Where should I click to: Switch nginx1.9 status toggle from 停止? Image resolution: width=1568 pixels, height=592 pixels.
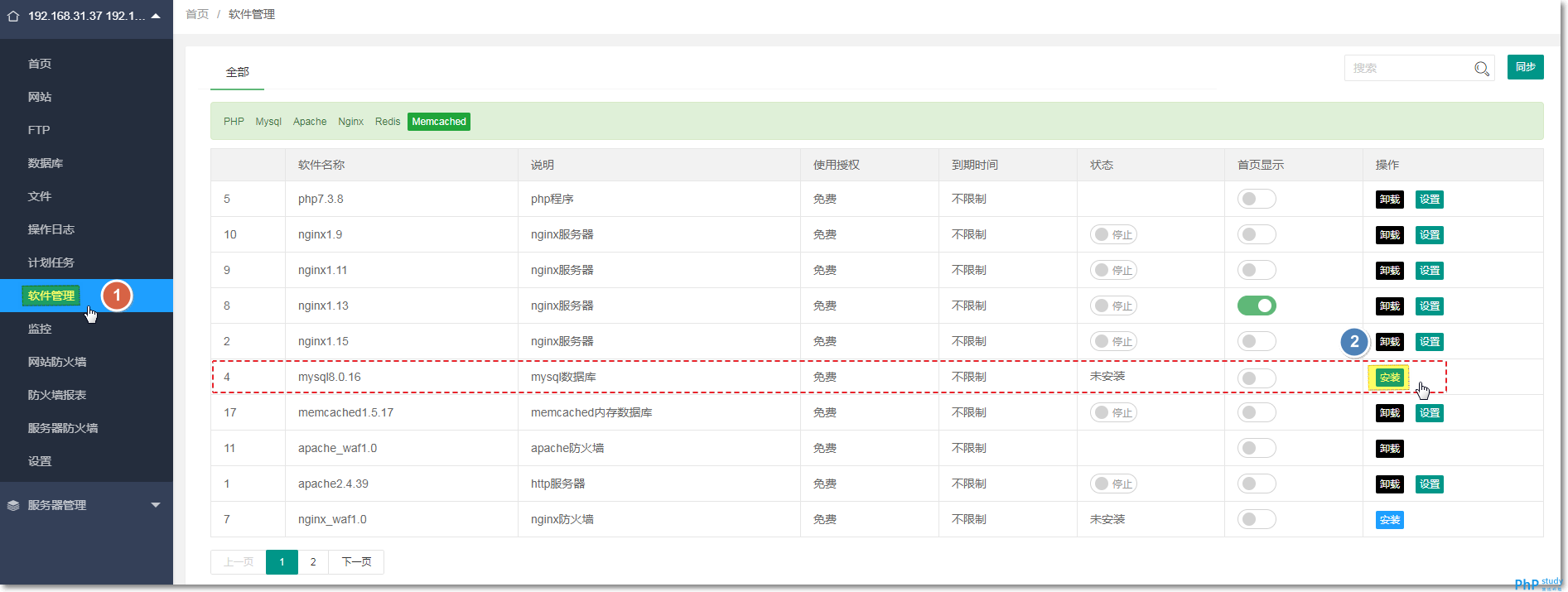click(1113, 234)
